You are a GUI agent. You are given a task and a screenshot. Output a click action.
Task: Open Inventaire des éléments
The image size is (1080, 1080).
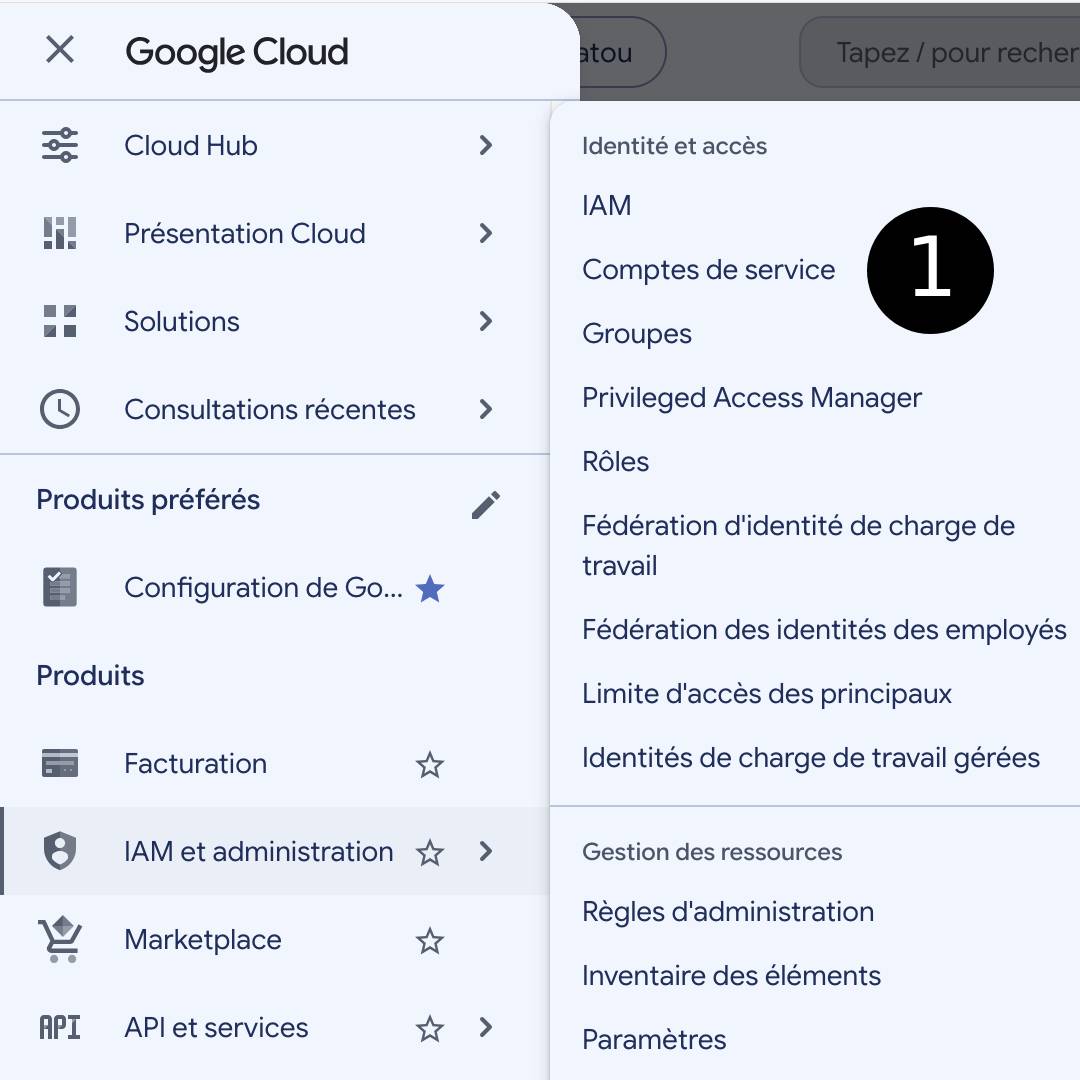tap(731, 976)
